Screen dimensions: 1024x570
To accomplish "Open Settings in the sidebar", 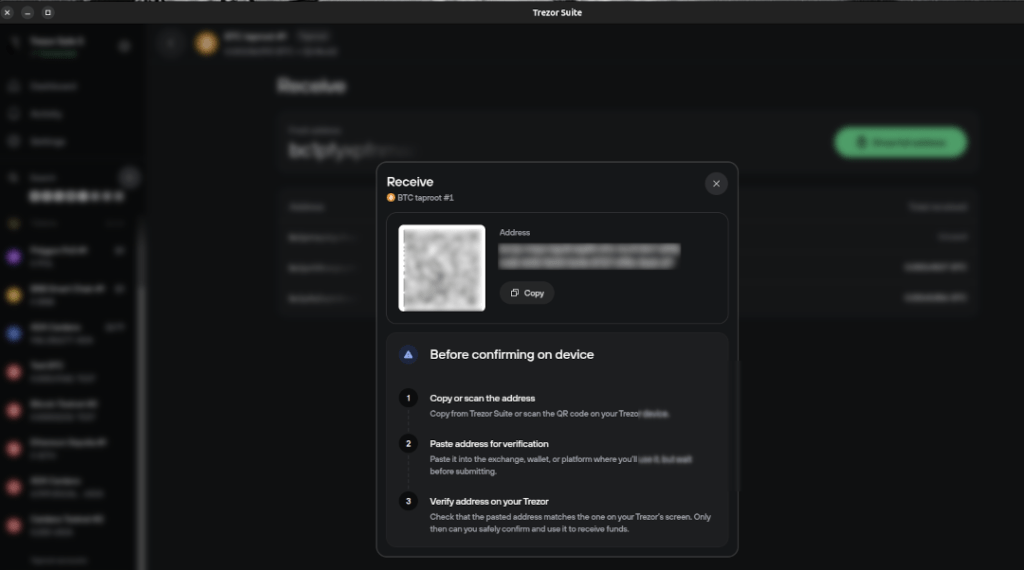I will 47,142.
